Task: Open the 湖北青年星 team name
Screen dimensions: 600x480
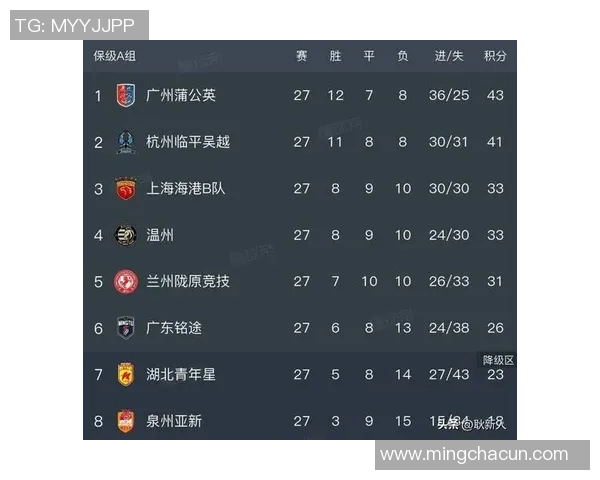Action: (180, 374)
